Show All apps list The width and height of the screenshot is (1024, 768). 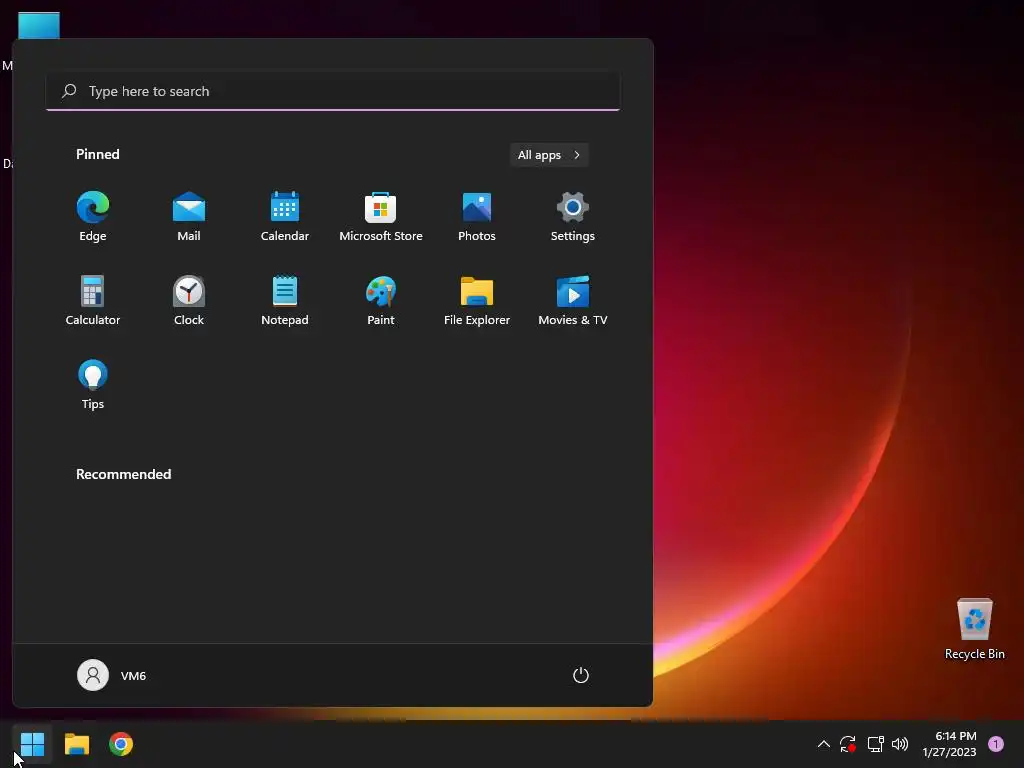(x=549, y=155)
